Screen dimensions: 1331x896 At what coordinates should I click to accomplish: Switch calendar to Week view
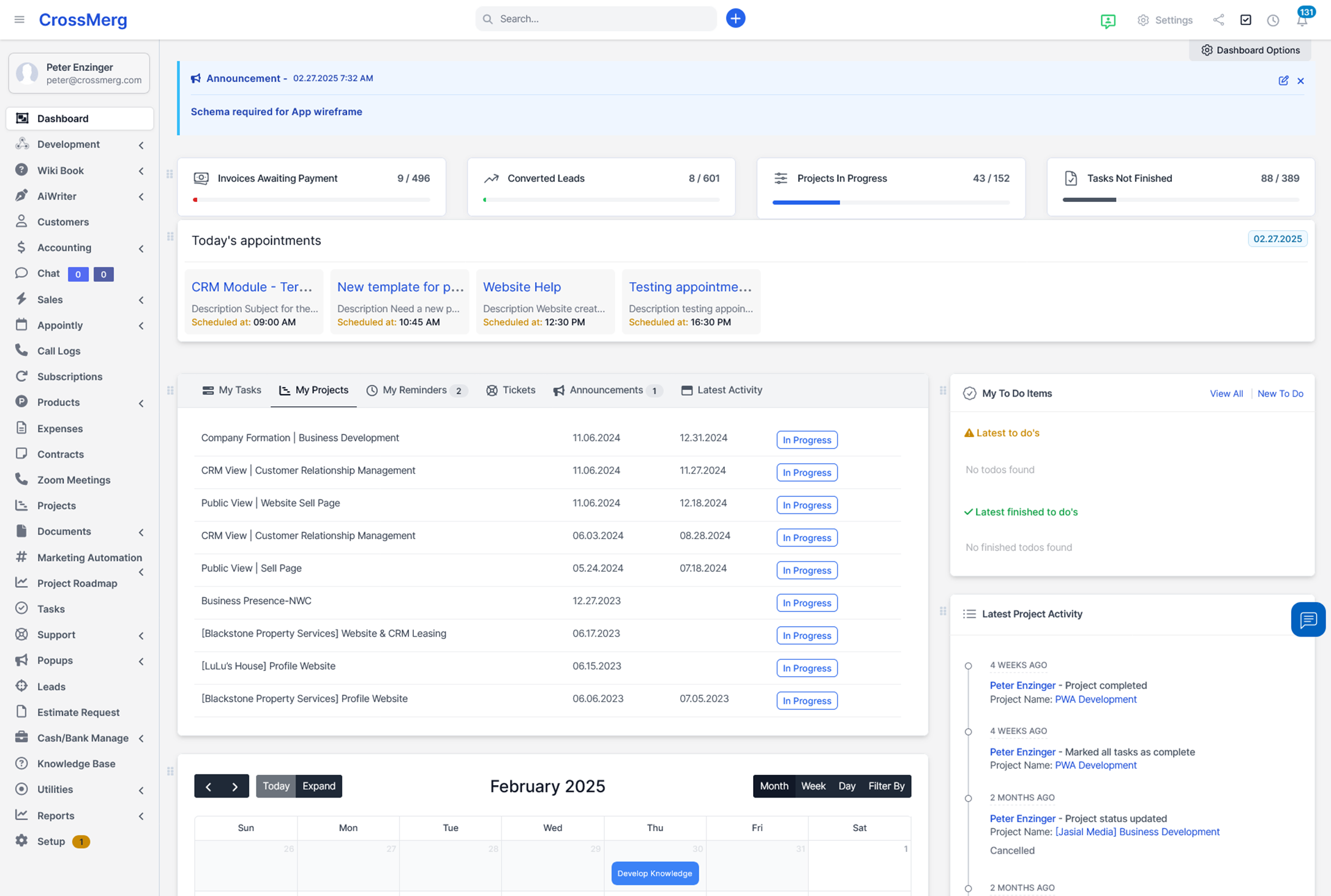(x=813, y=786)
